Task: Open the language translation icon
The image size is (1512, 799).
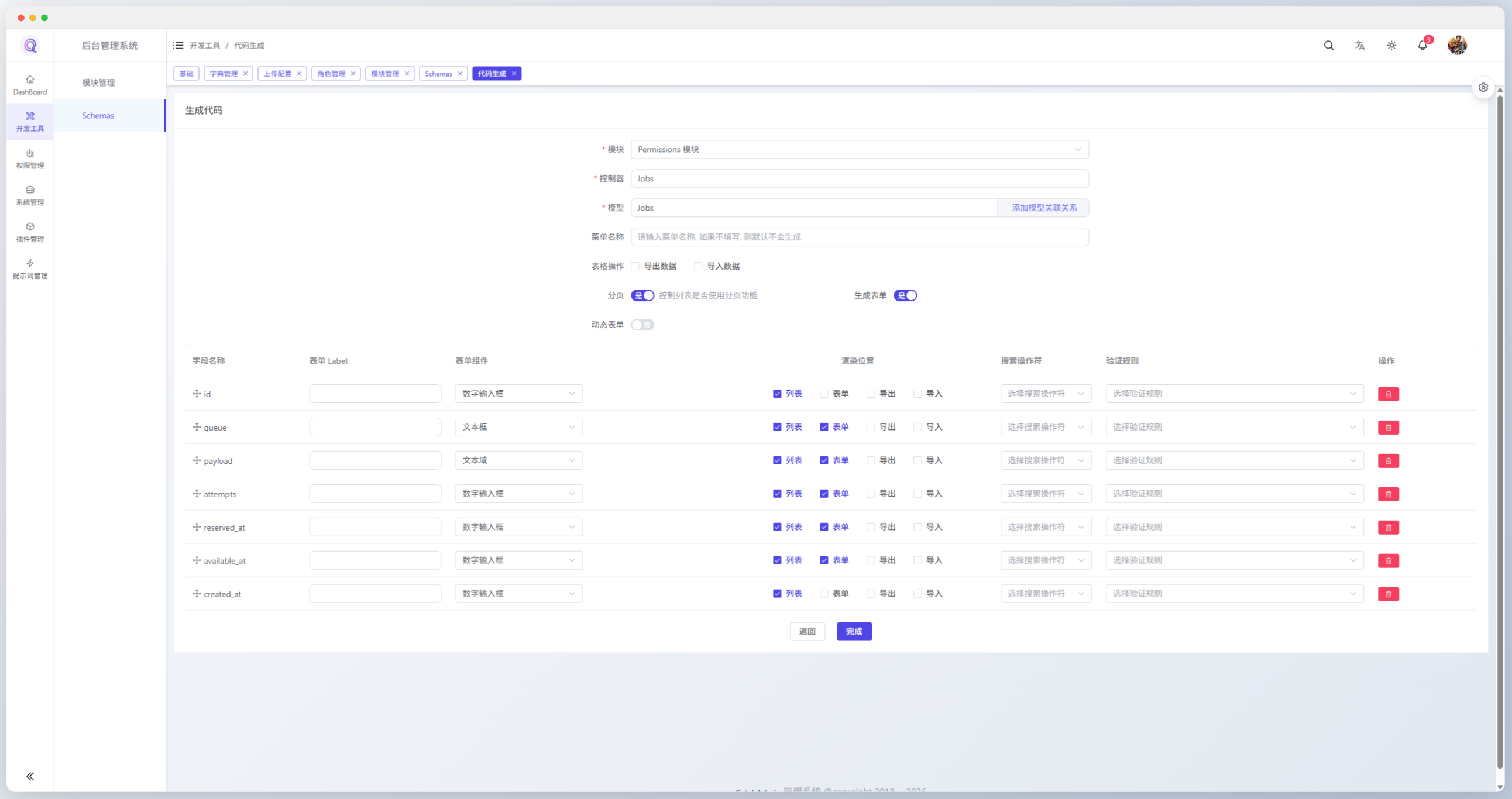Action: pos(1359,45)
